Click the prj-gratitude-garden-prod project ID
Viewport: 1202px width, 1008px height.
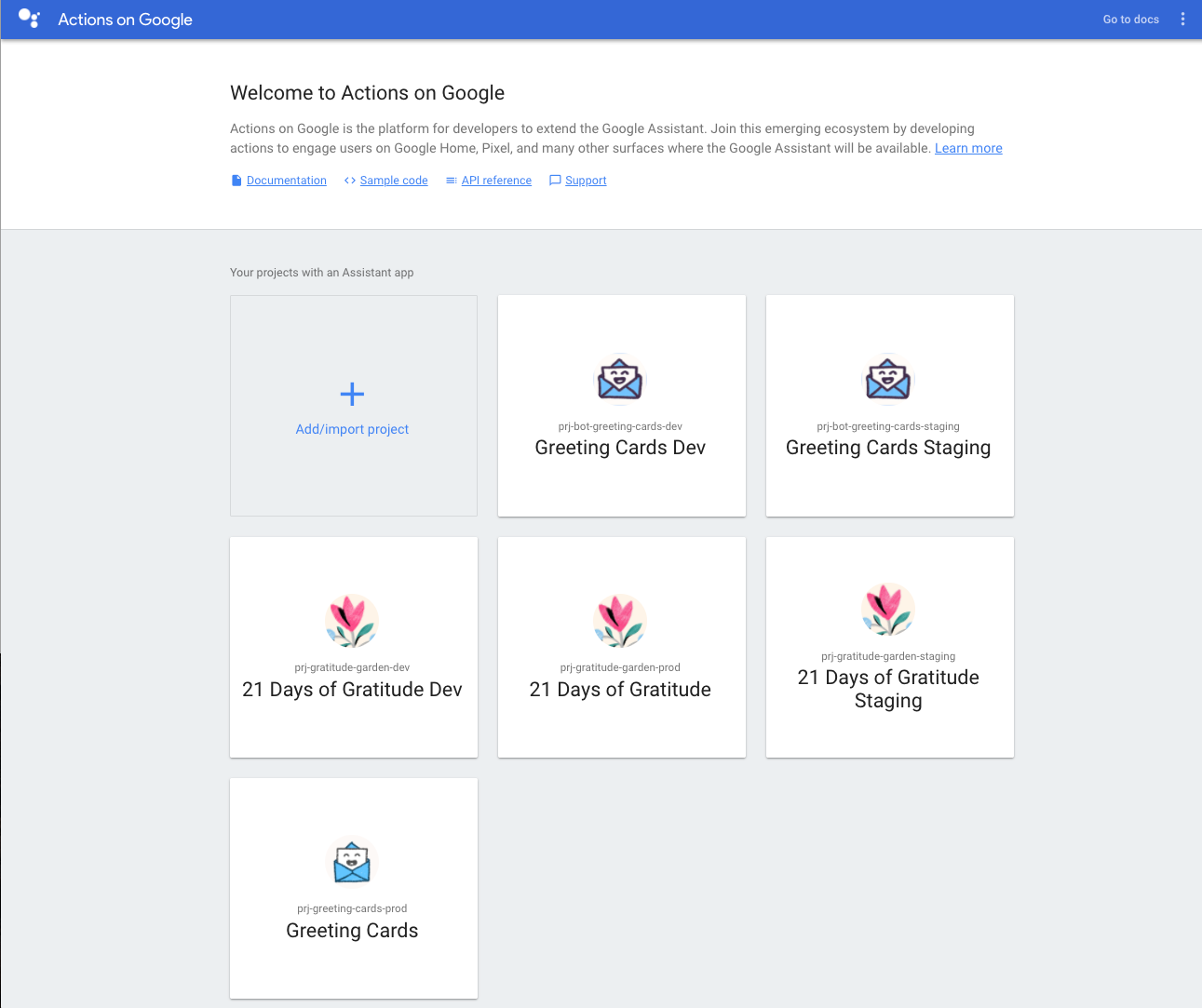(620, 667)
